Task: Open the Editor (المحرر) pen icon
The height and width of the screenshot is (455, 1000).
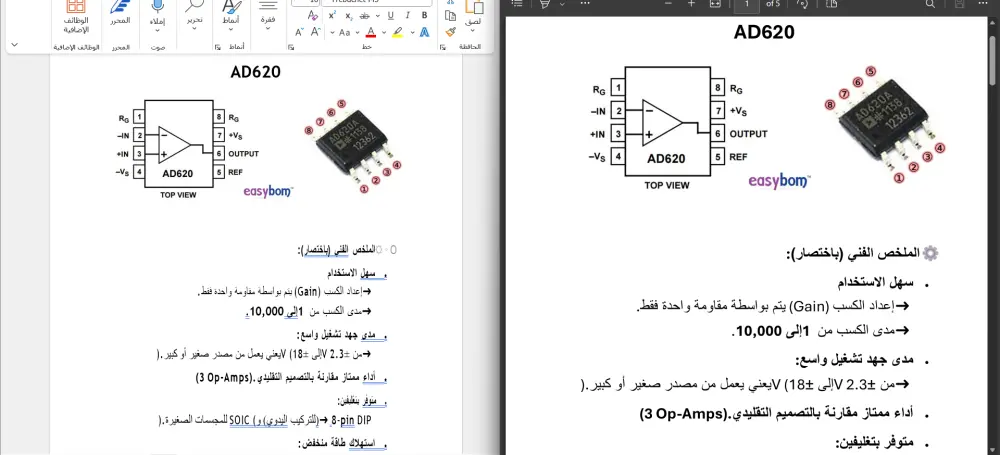Action: (x=121, y=5)
